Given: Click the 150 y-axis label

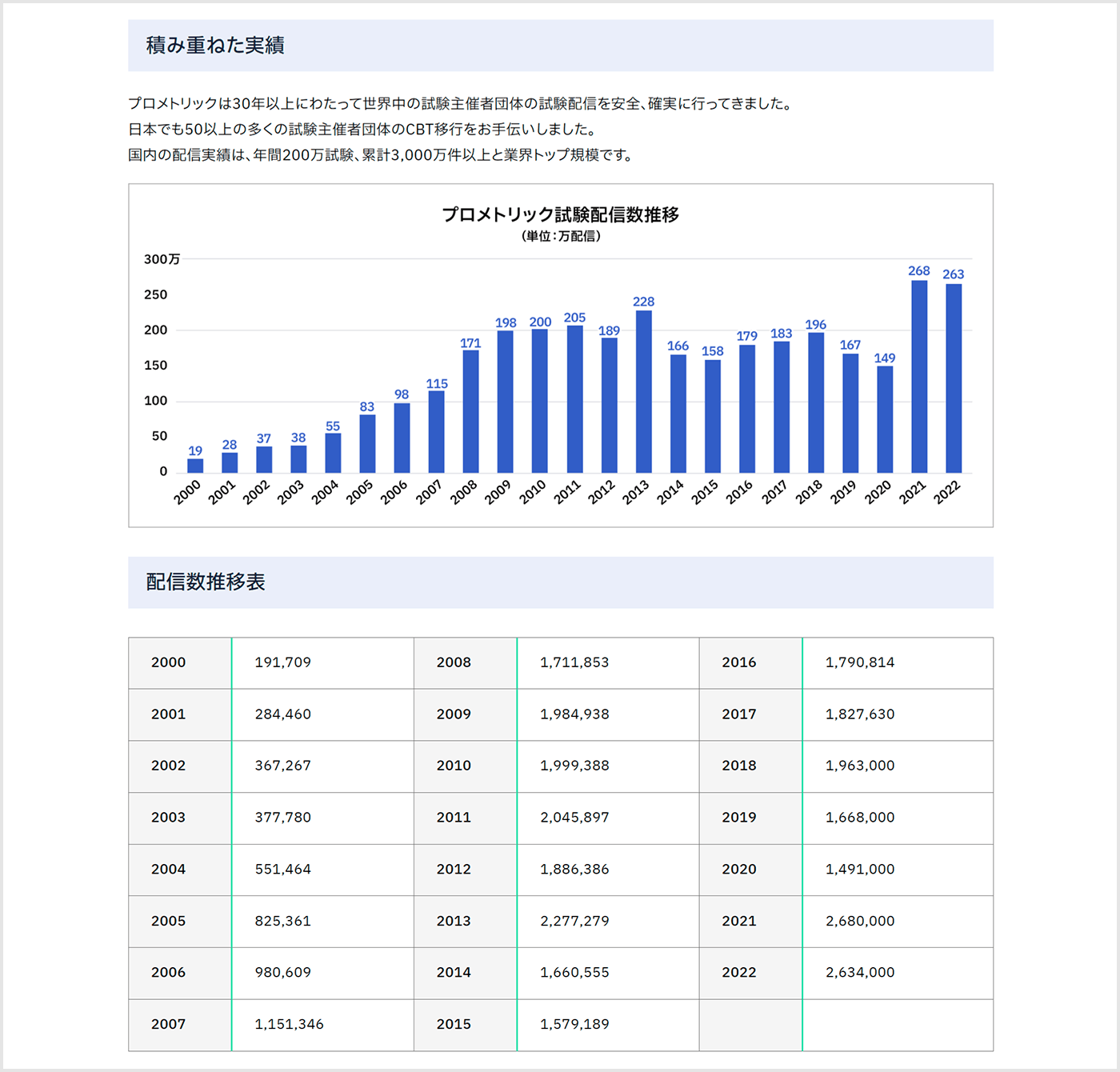Looking at the screenshot, I should coord(156,366).
